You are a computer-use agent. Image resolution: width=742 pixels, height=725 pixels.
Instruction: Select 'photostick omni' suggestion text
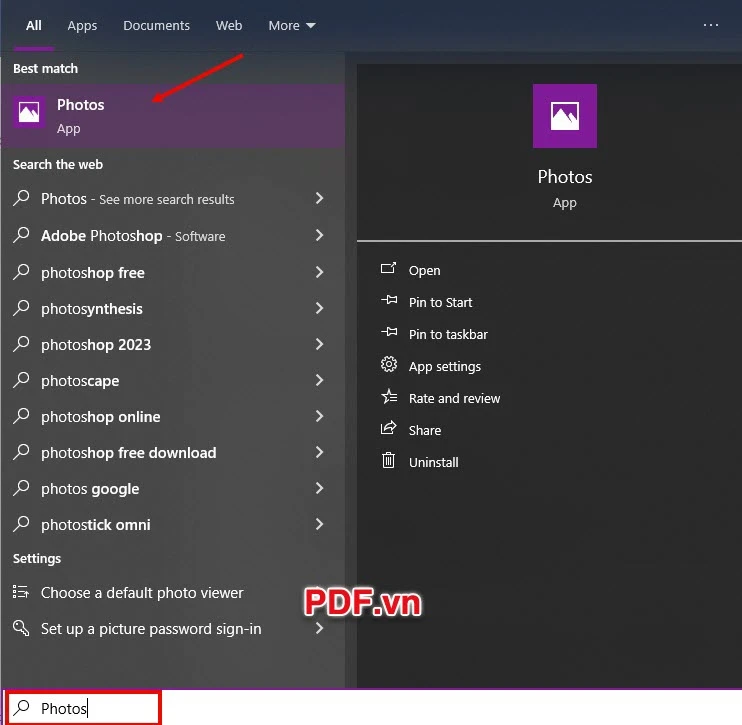(x=96, y=525)
